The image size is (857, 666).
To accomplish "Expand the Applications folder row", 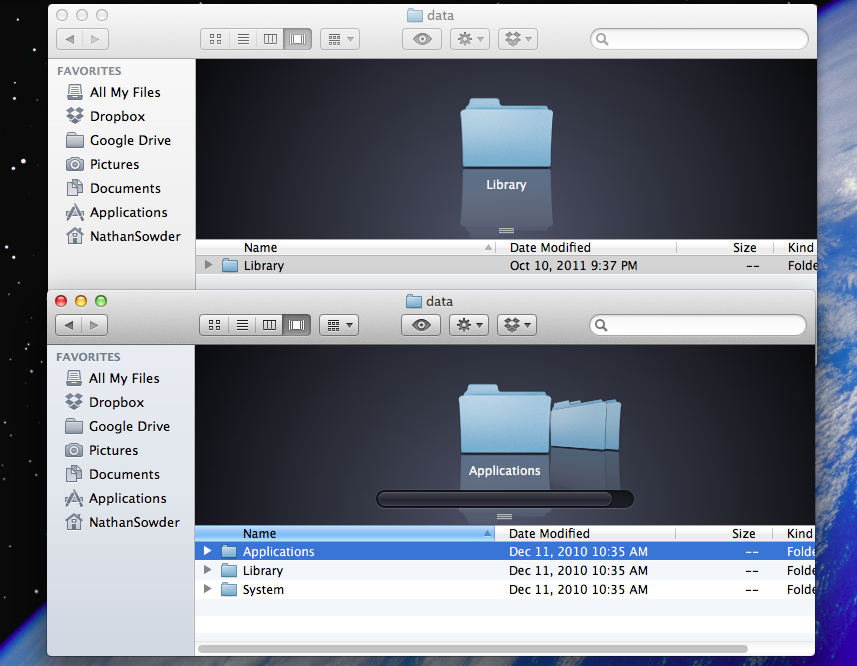I will point(207,551).
